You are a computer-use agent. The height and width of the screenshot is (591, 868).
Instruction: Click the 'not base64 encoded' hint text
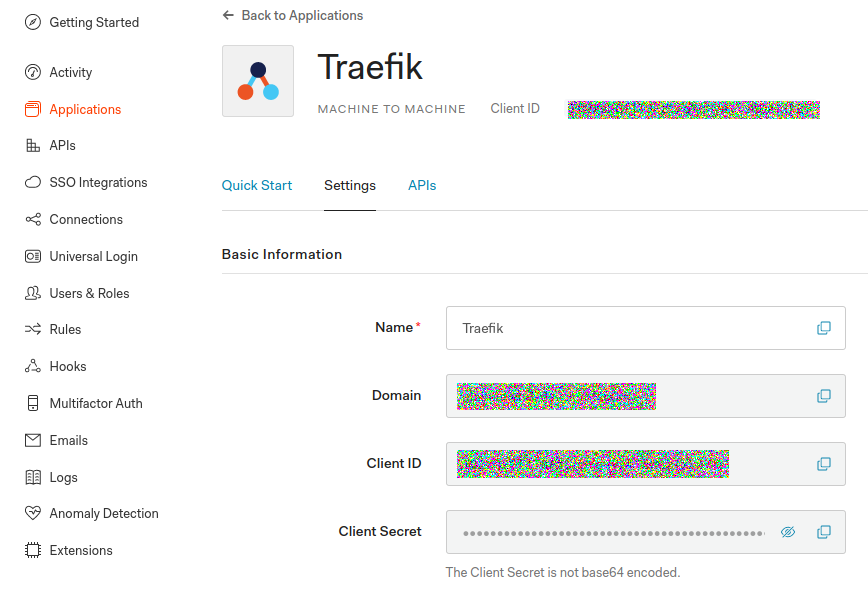tap(563, 572)
